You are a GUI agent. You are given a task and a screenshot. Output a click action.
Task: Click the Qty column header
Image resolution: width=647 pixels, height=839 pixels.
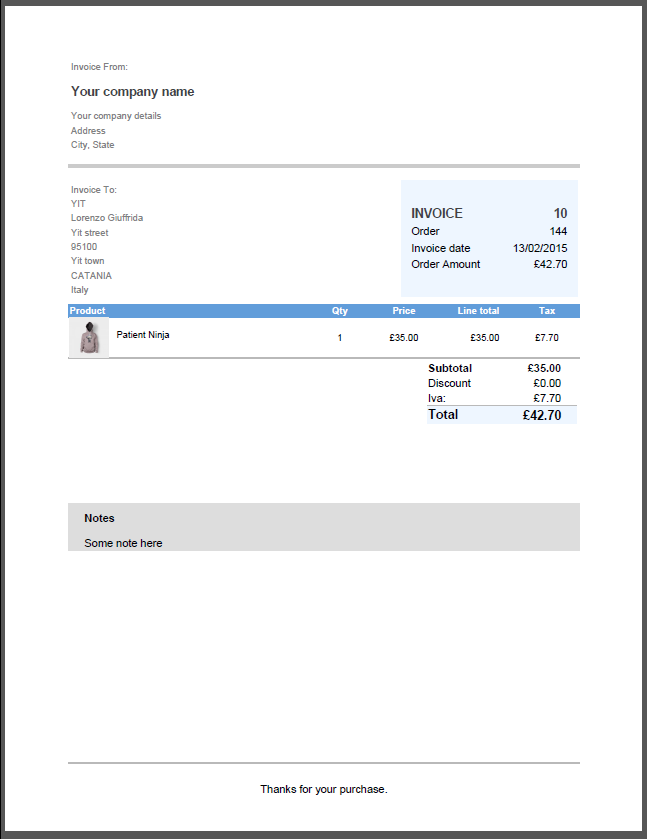tap(340, 311)
